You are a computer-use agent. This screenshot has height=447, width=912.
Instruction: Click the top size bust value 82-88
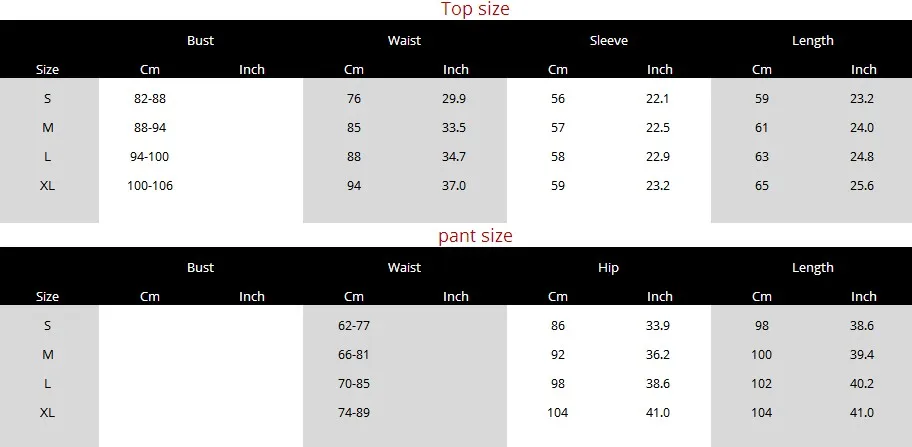coord(150,99)
